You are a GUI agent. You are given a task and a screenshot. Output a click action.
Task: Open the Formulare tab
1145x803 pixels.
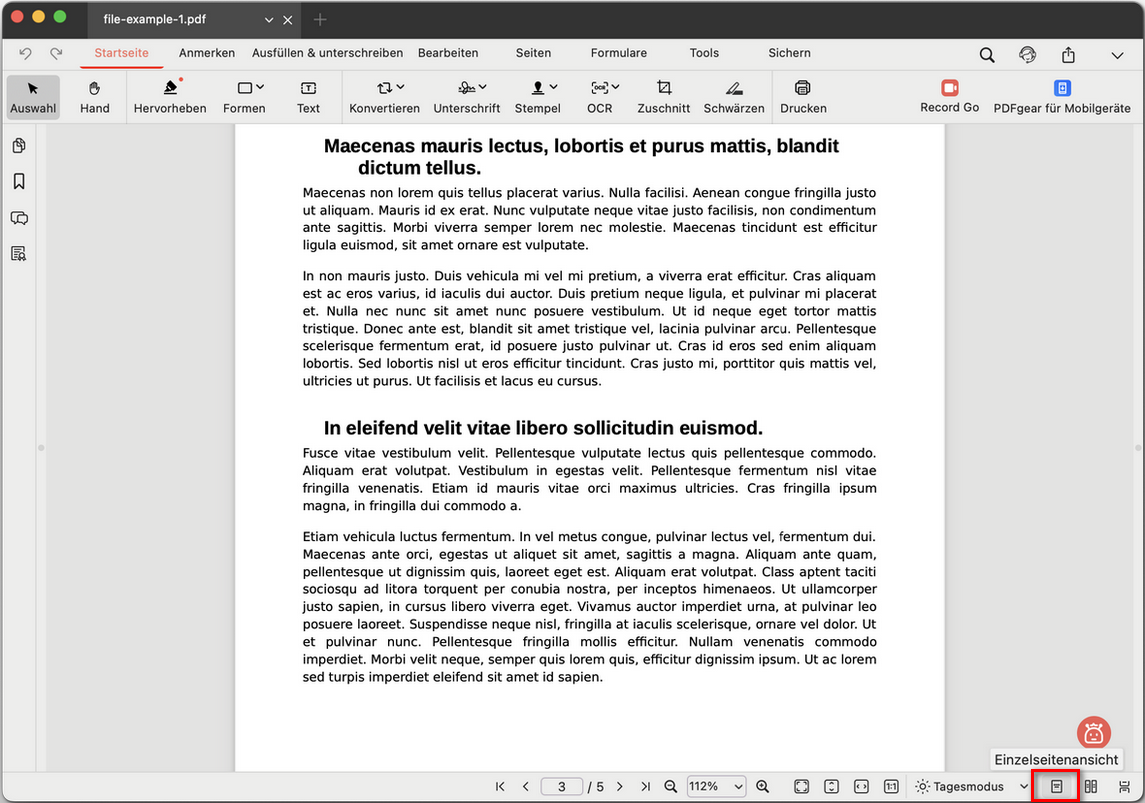coord(619,53)
